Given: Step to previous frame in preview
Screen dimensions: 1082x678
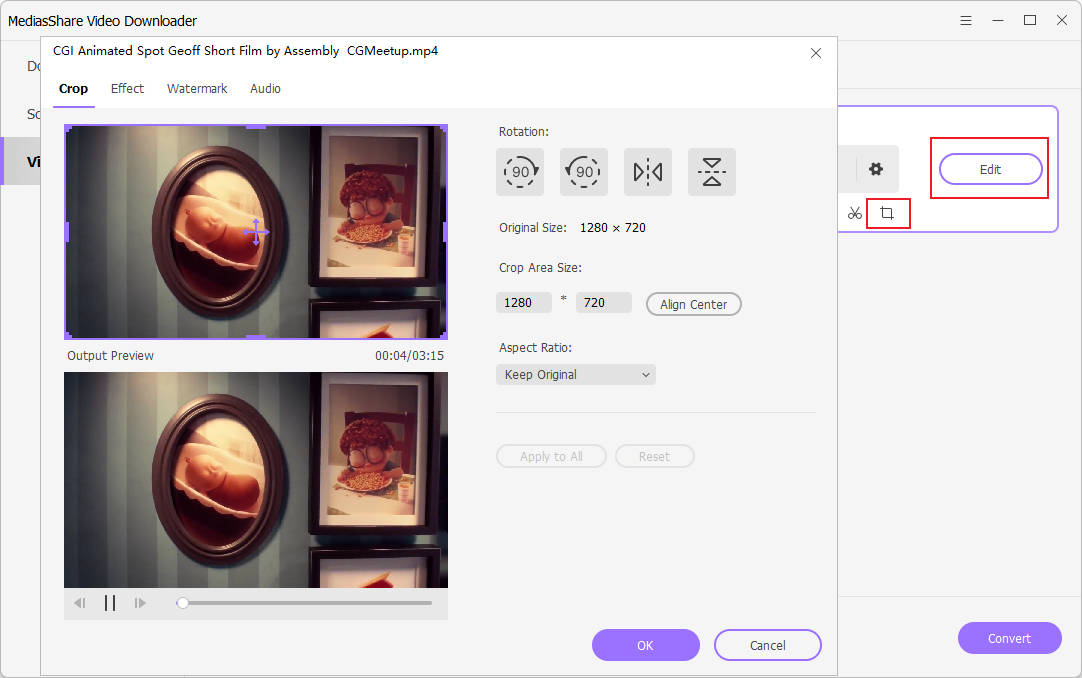Looking at the screenshot, I should point(79,603).
